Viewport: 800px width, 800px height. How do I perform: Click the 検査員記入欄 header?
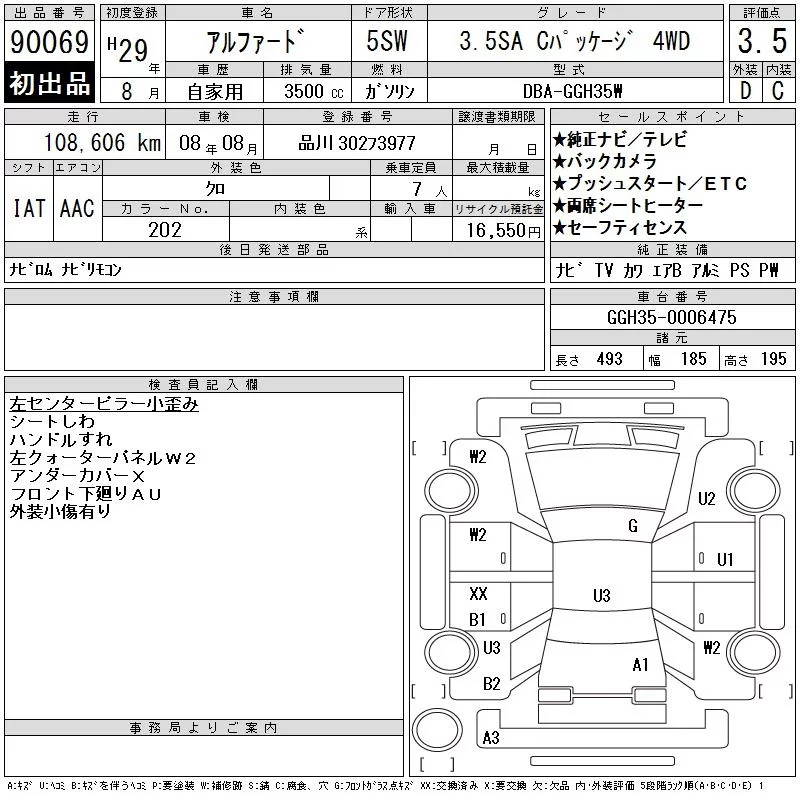coord(204,385)
